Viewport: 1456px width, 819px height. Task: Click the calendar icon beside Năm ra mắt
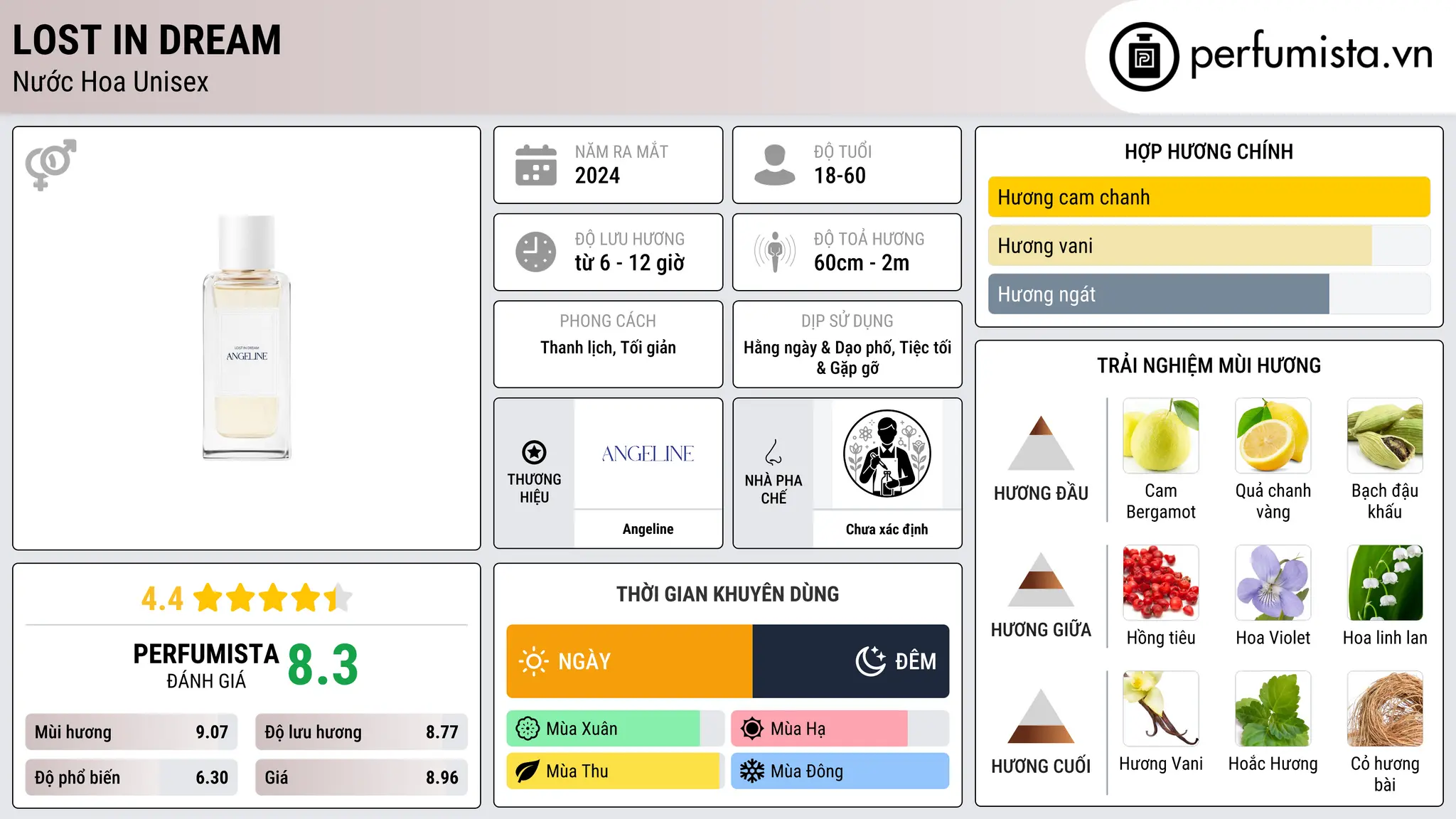point(536,165)
